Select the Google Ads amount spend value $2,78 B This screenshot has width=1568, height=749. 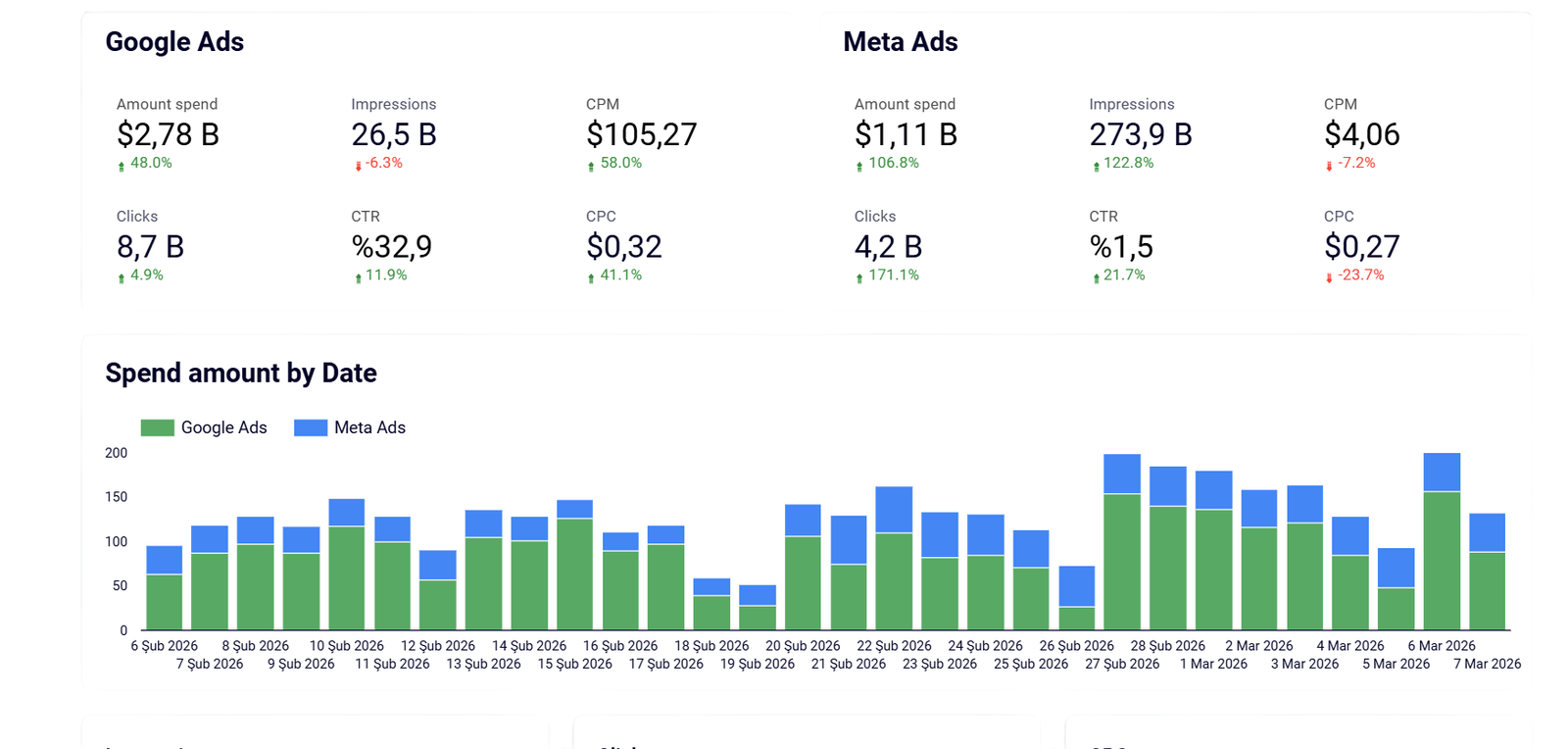[168, 134]
